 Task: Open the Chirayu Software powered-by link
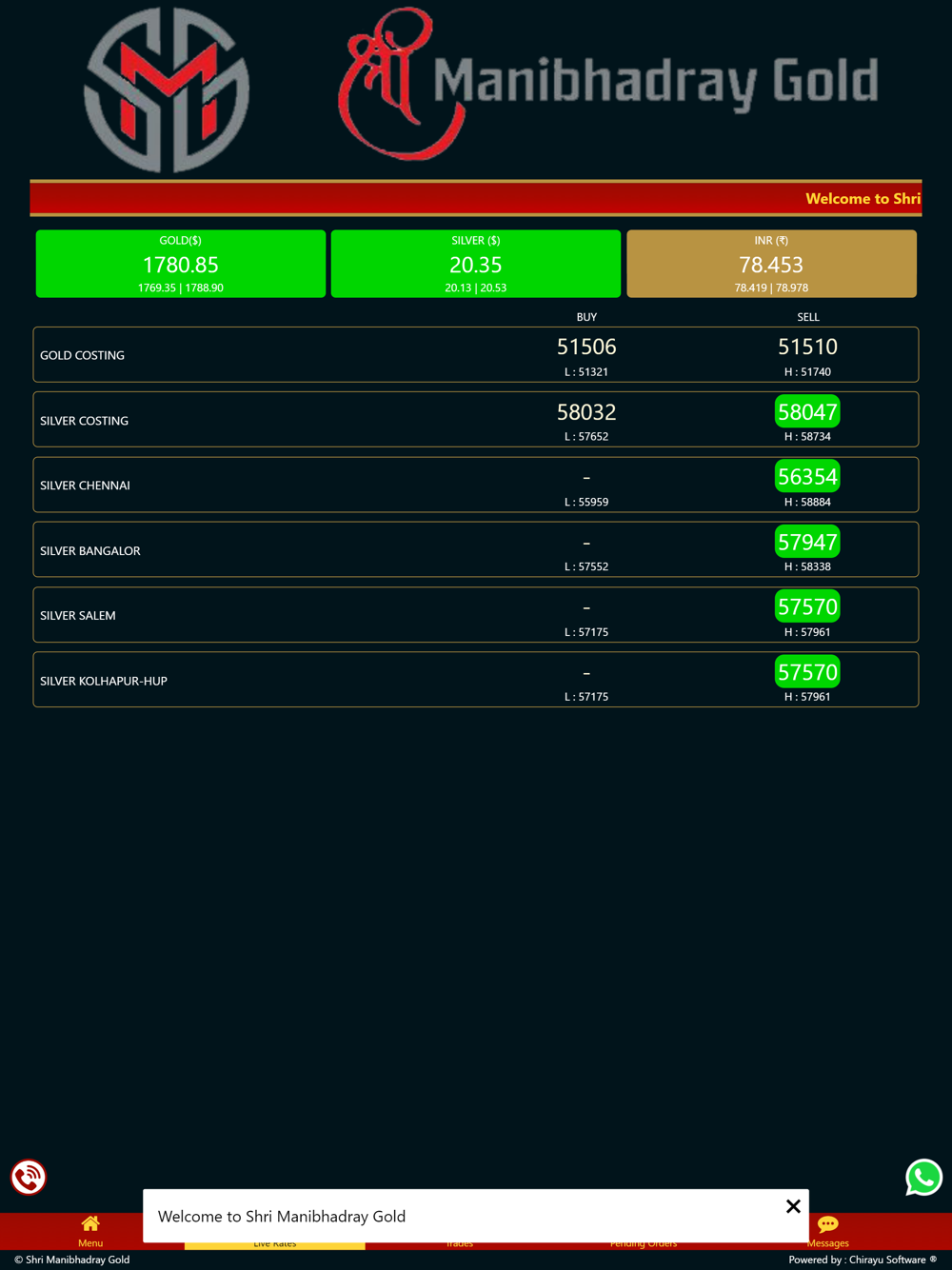863,1260
